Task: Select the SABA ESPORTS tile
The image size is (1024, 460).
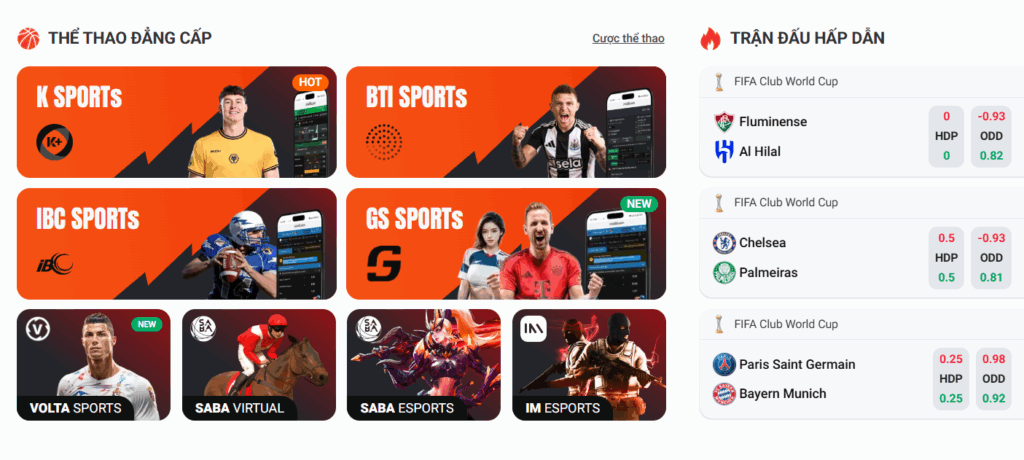Action: point(424,365)
